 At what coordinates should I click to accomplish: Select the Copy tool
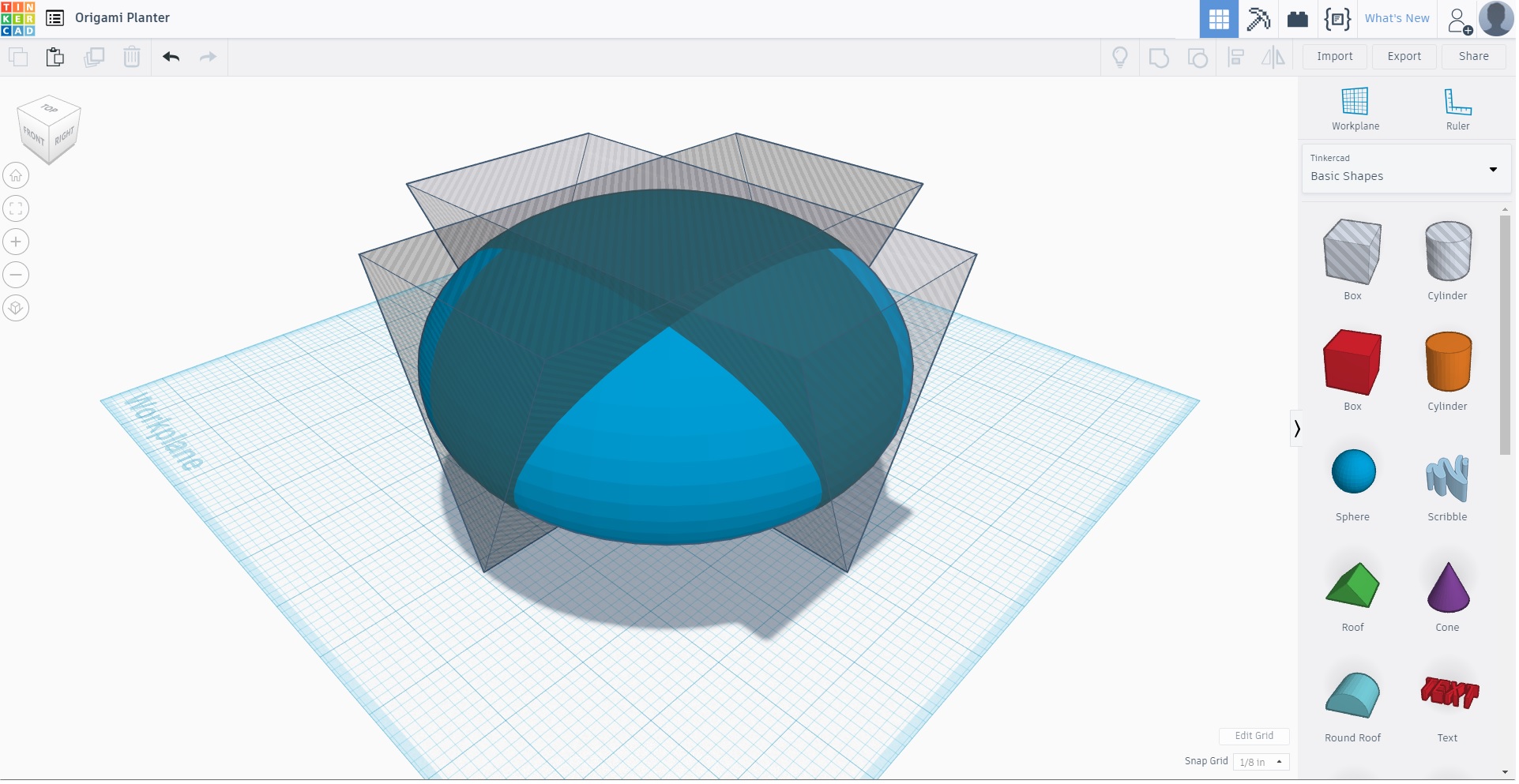(x=17, y=57)
